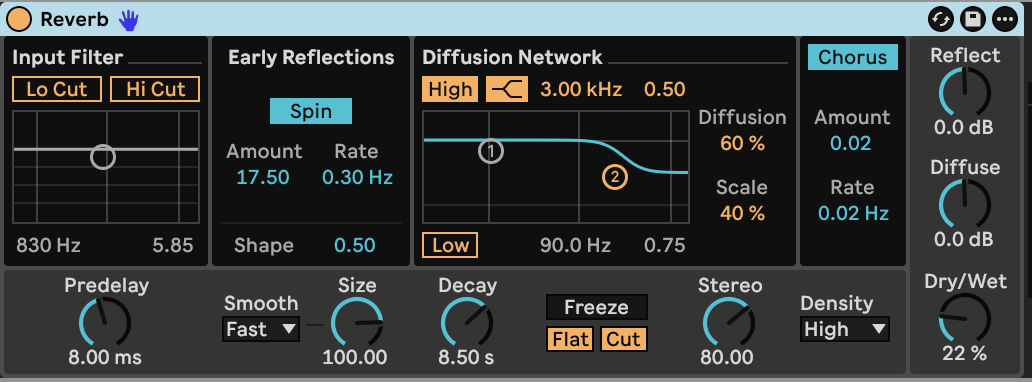1032x382 pixels.
Task: Toggle the Reverb device activator button
Action: 18,19
